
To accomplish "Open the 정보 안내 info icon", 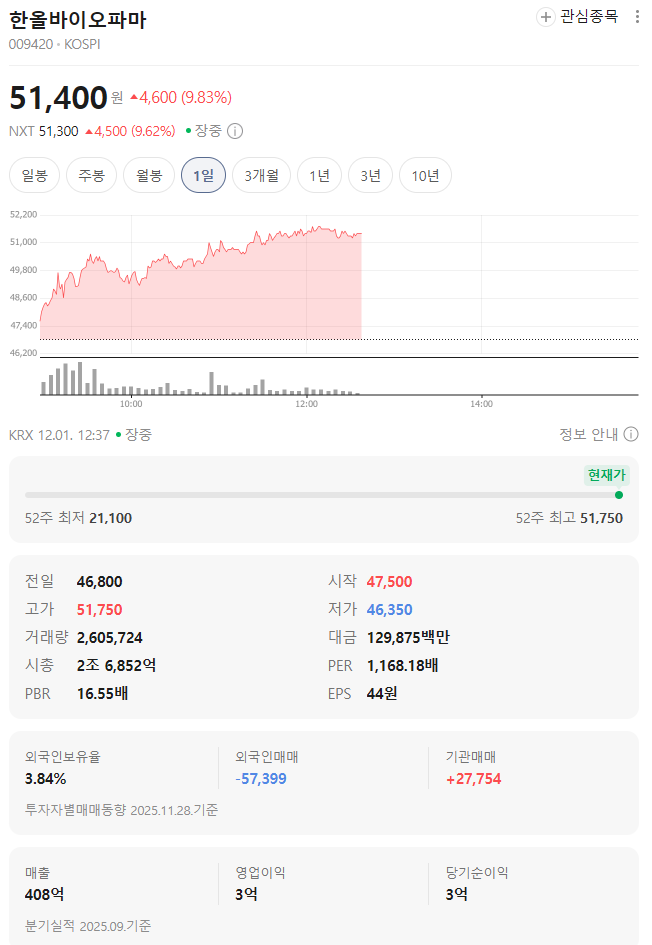I will (631, 434).
